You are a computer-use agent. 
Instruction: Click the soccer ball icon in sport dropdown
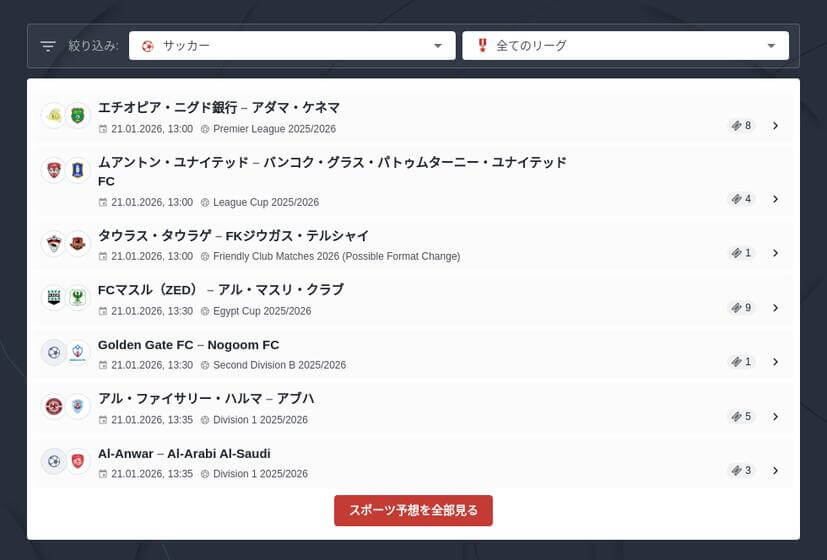148,46
